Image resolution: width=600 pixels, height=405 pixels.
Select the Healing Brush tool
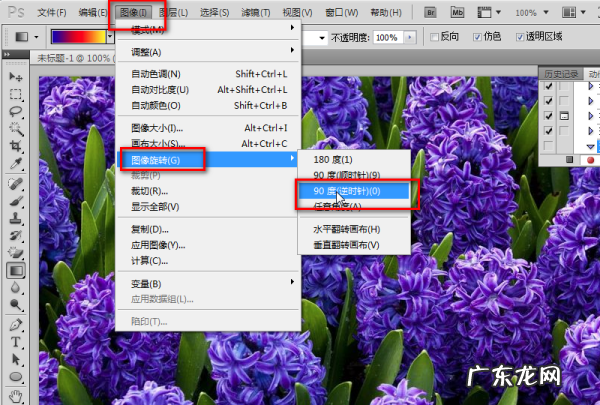click(x=16, y=184)
